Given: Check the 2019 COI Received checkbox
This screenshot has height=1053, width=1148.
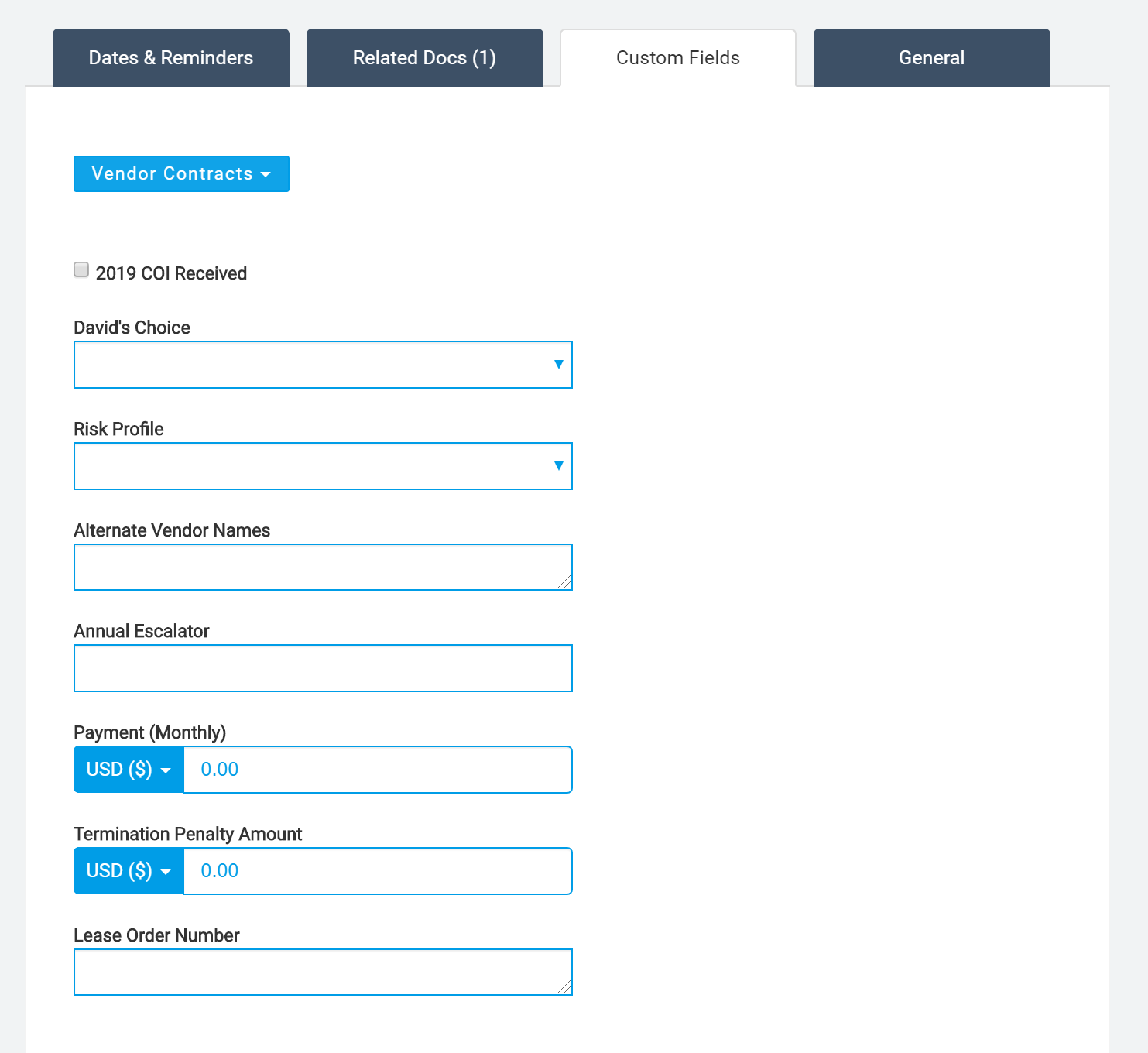Looking at the screenshot, I should (x=81, y=269).
